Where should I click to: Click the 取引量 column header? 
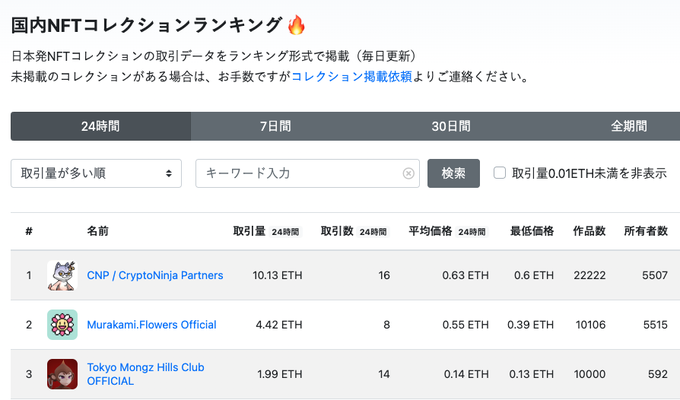249,231
